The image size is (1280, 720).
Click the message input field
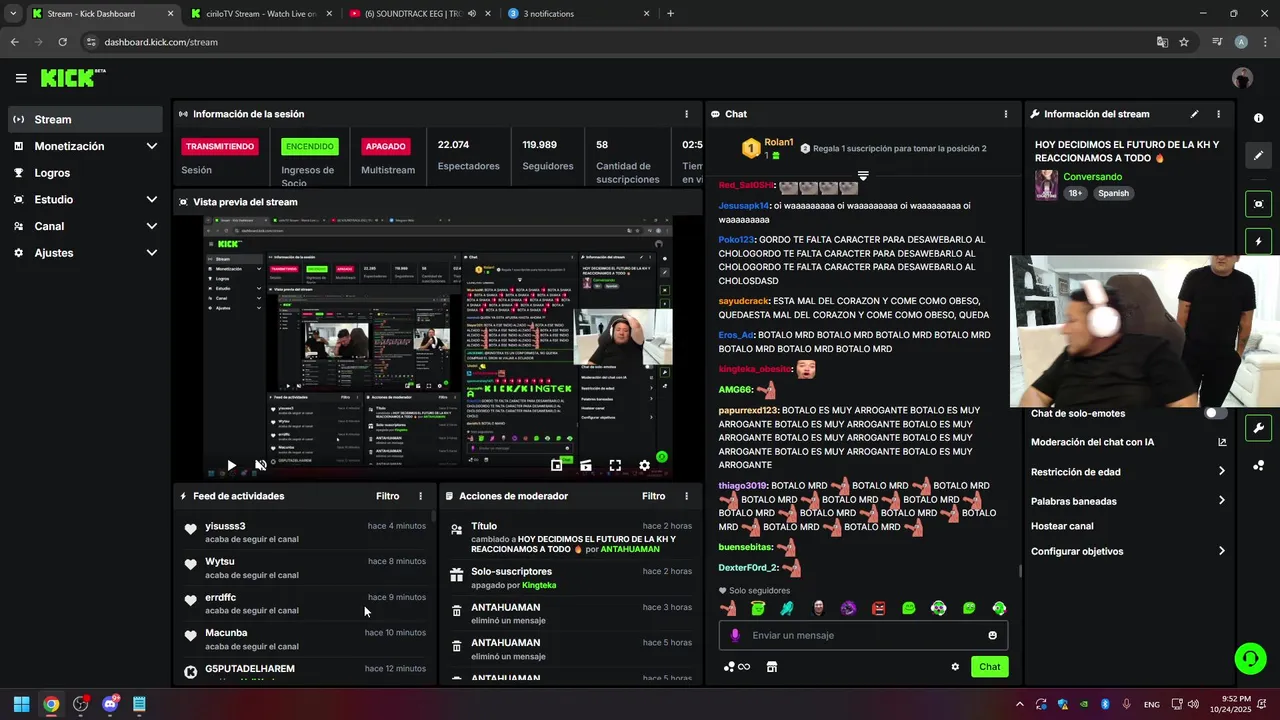pos(863,635)
